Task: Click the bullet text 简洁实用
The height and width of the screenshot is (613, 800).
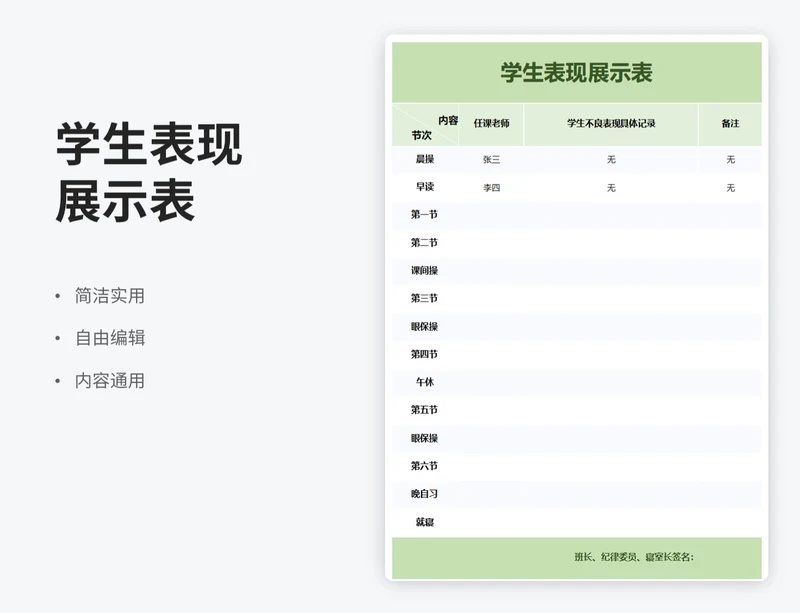Action: click(110, 296)
